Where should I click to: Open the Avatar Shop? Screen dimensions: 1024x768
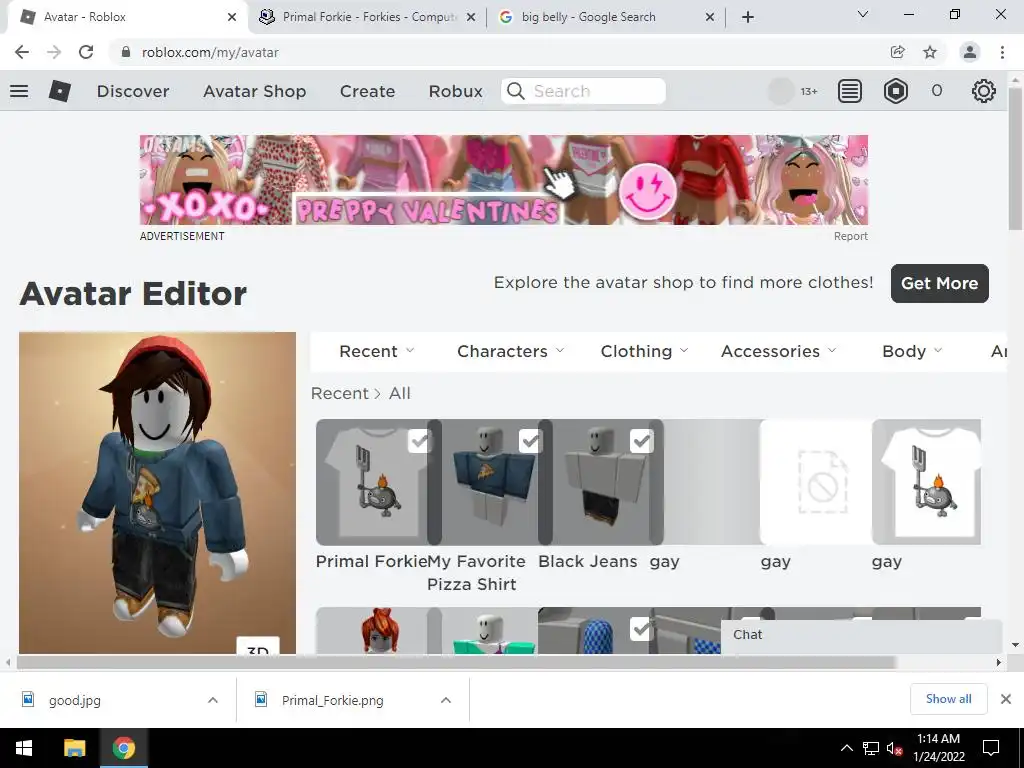255,91
